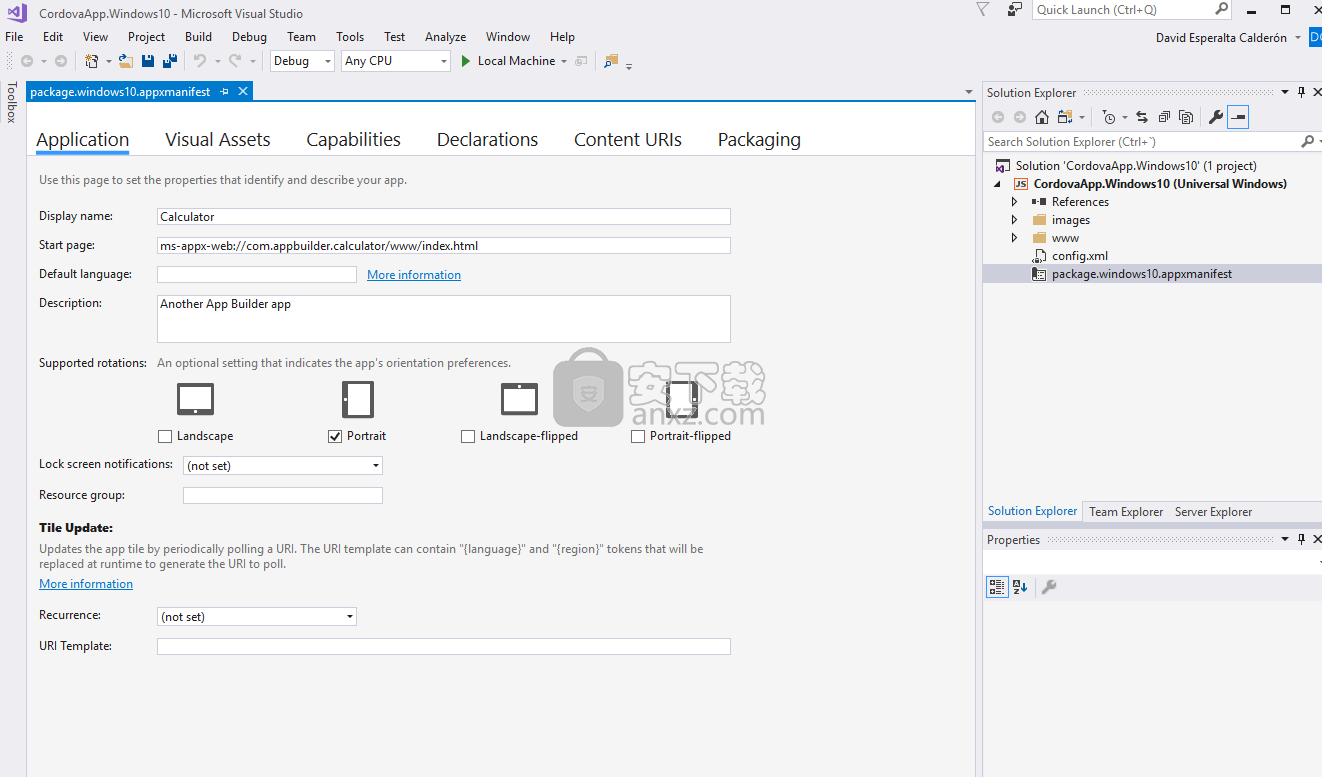
Task: Click the Alphabetical sort icon in Properties
Action: [1020, 587]
